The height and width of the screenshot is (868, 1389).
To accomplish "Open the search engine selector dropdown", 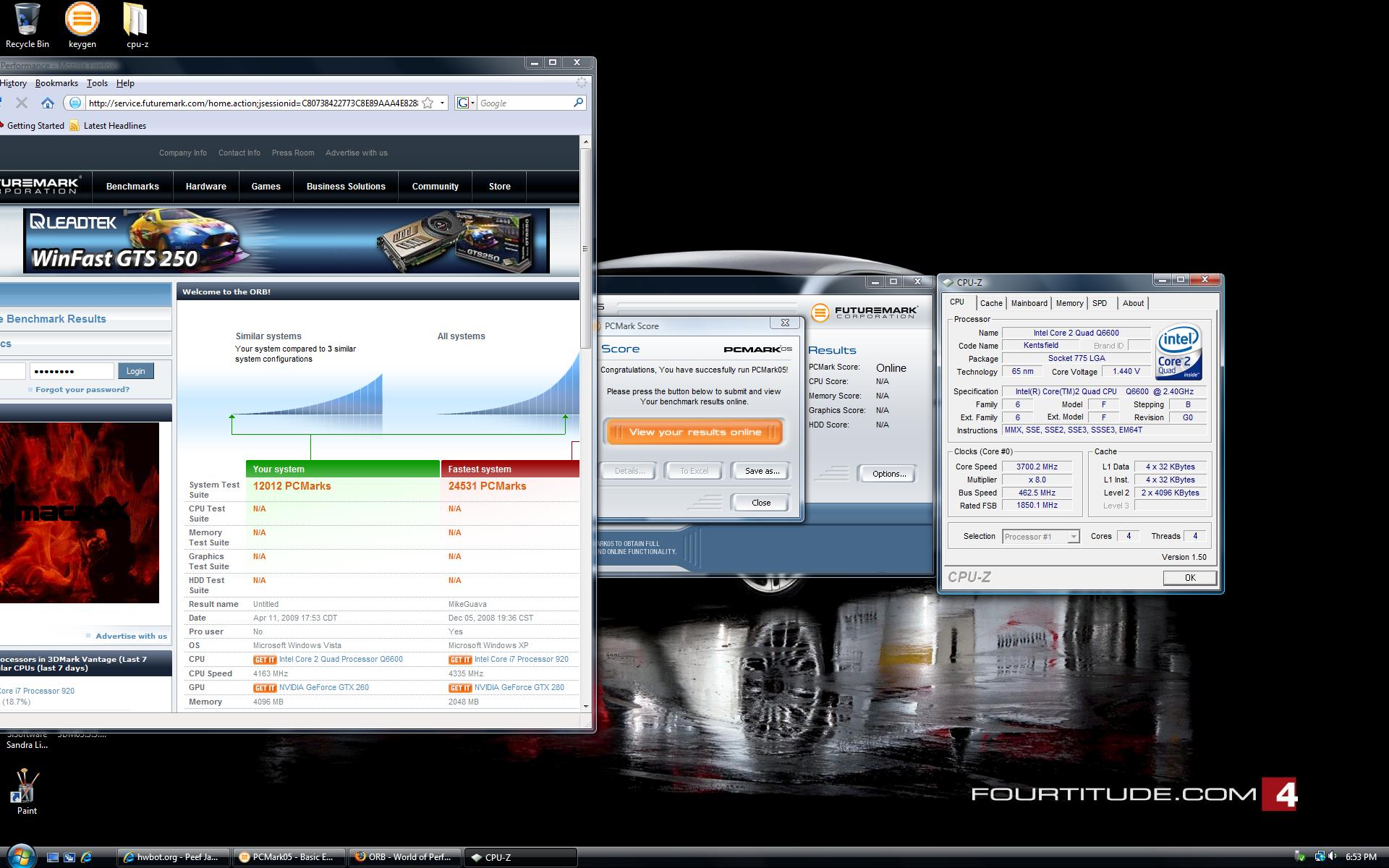I will [x=472, y=103].
